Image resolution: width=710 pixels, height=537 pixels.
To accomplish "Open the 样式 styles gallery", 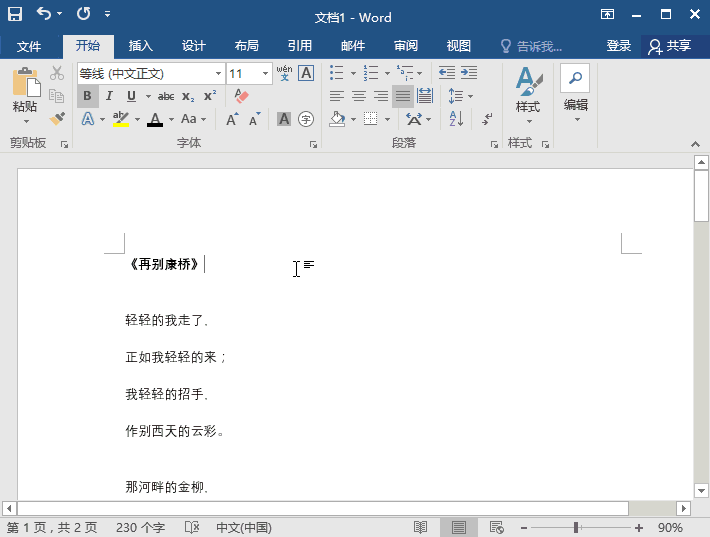I will (x=528, y=95).
